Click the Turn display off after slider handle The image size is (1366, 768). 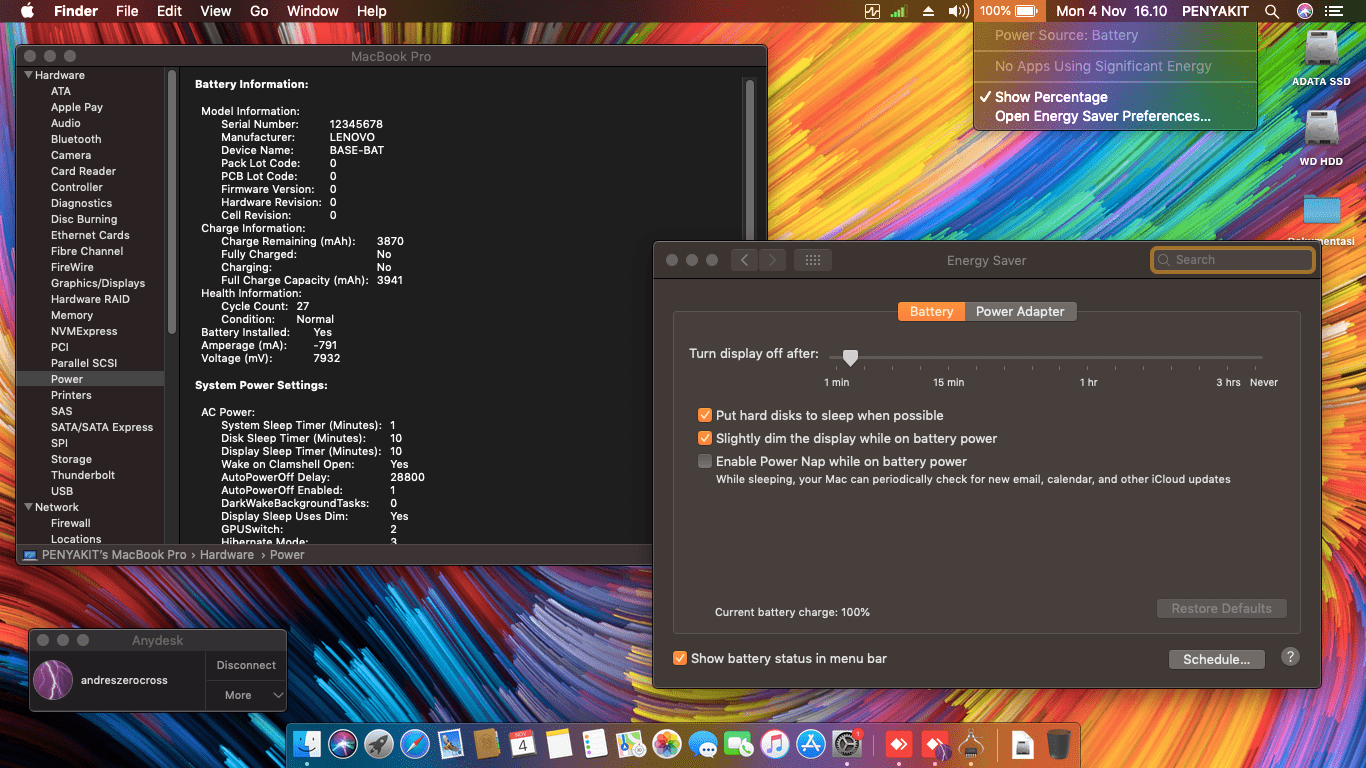click(x=850, y=357)
